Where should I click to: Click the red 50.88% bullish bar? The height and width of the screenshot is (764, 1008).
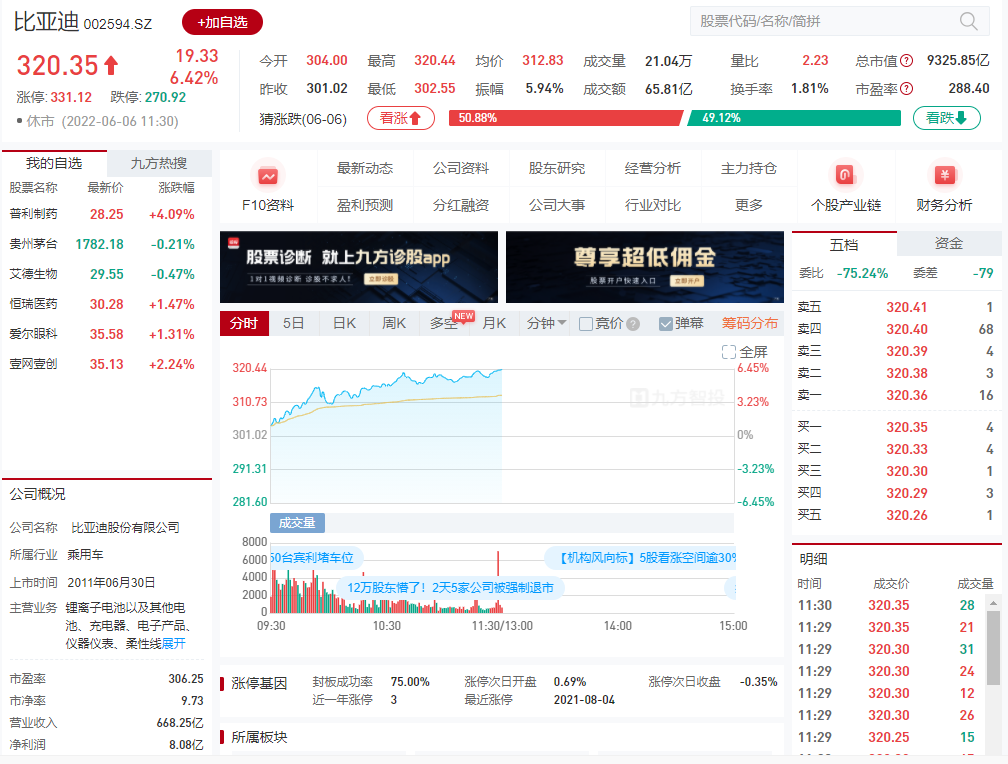[x=566, y=118]
